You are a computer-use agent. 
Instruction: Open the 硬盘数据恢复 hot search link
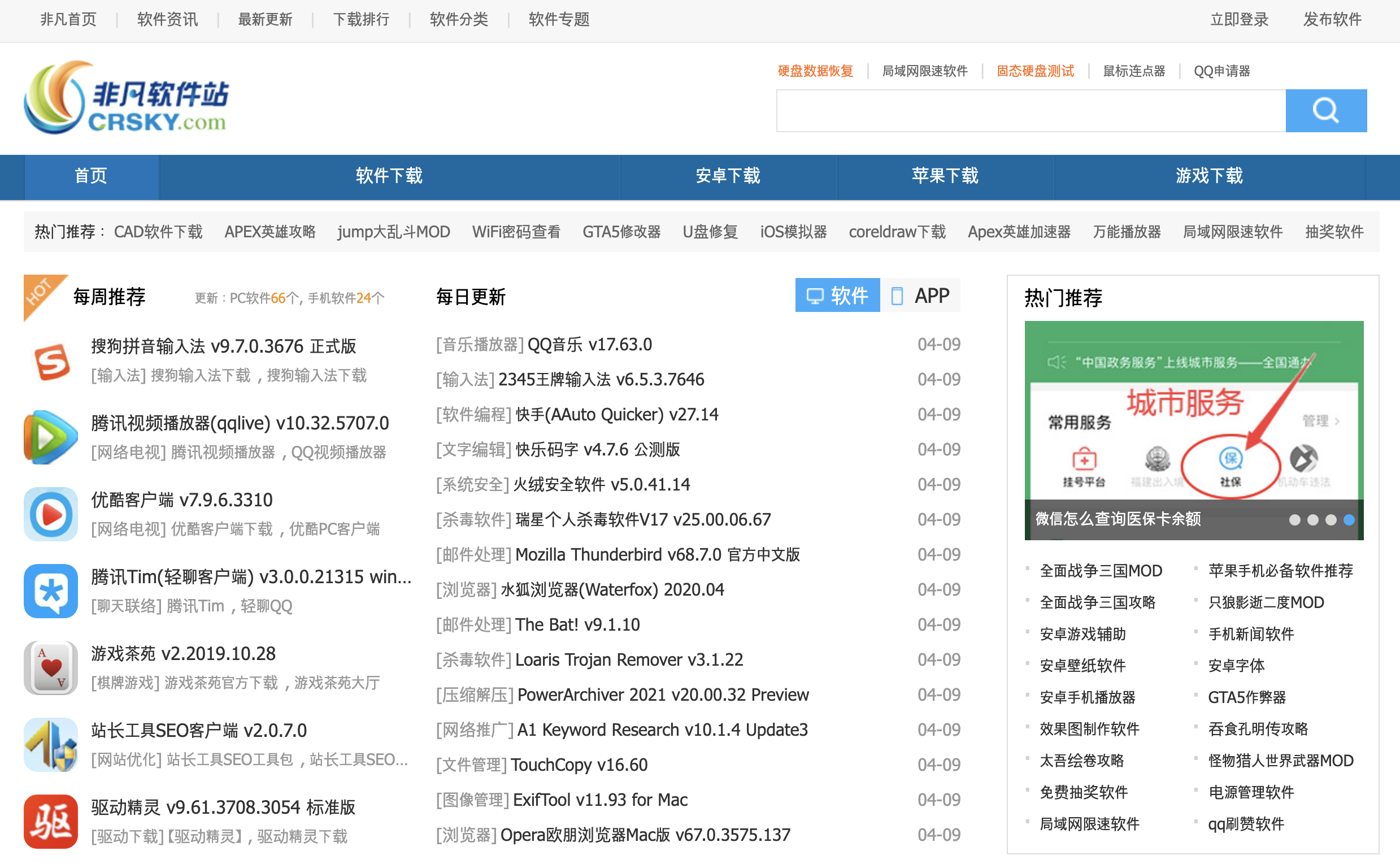click(815, 71)
